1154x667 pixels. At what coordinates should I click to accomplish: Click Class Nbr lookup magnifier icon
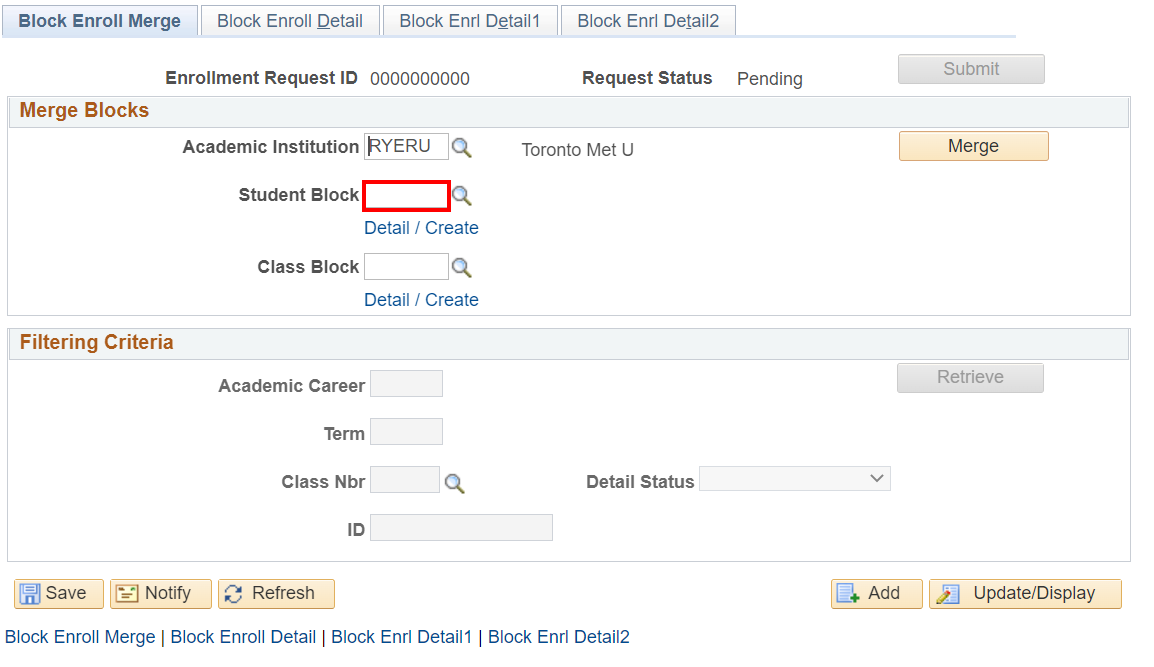(455, 484)
